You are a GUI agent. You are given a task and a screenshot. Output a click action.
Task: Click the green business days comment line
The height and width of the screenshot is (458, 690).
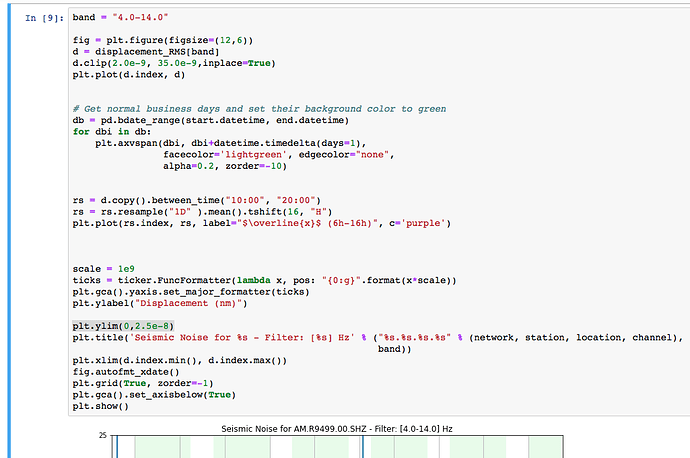coord(259,109)
